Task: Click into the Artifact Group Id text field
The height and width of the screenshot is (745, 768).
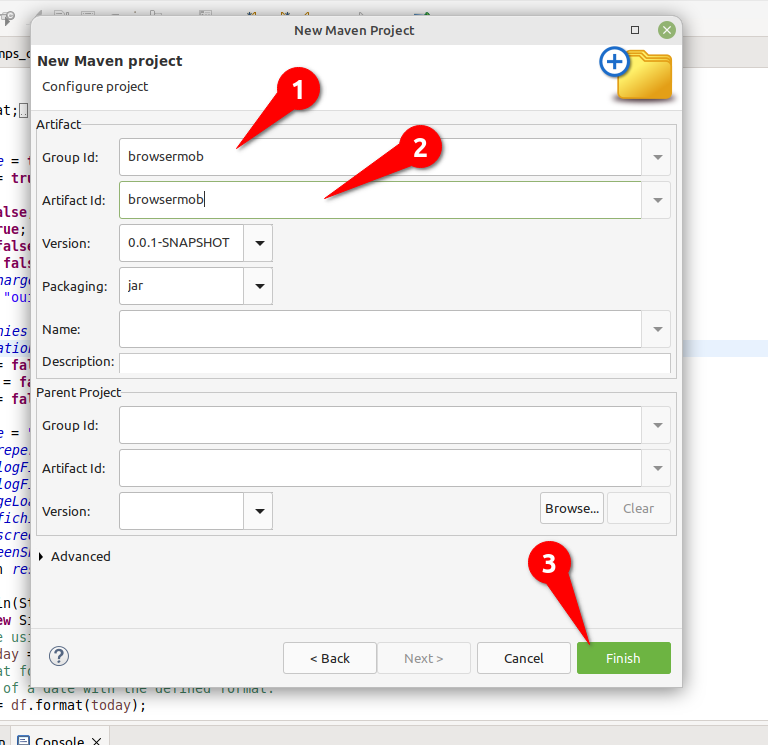Action: pyautogui.click(x=380, y=157)
